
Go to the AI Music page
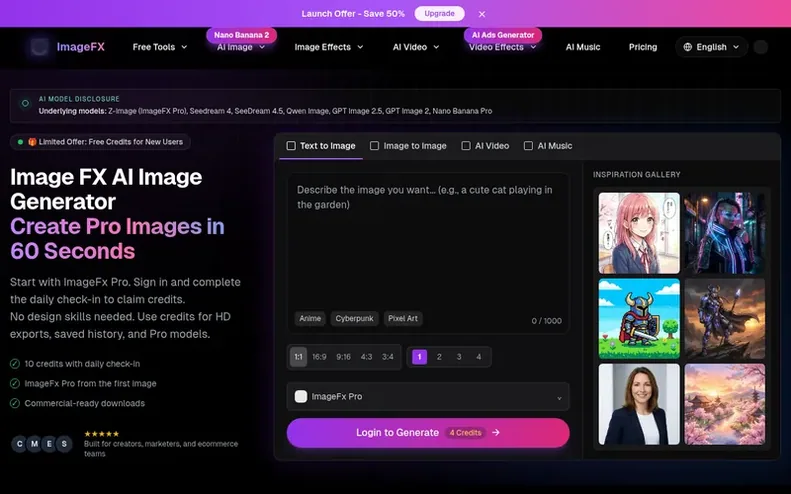[x=583, y=47]
